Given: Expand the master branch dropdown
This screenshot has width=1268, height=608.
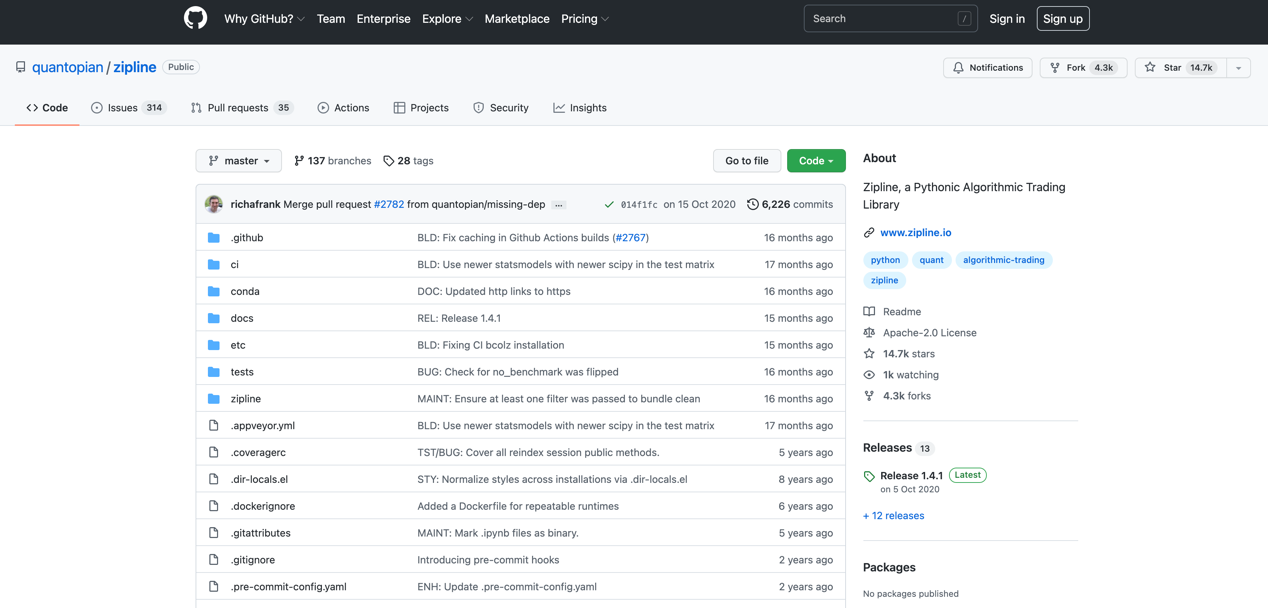Looking at the screenshot, I should tap(239, 161).
